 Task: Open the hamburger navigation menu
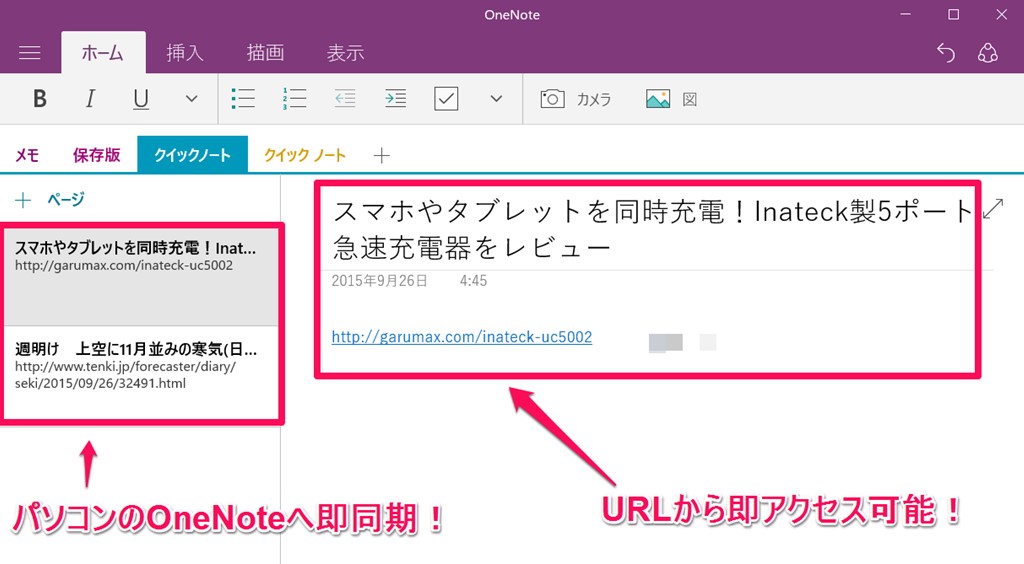(30, 53)
